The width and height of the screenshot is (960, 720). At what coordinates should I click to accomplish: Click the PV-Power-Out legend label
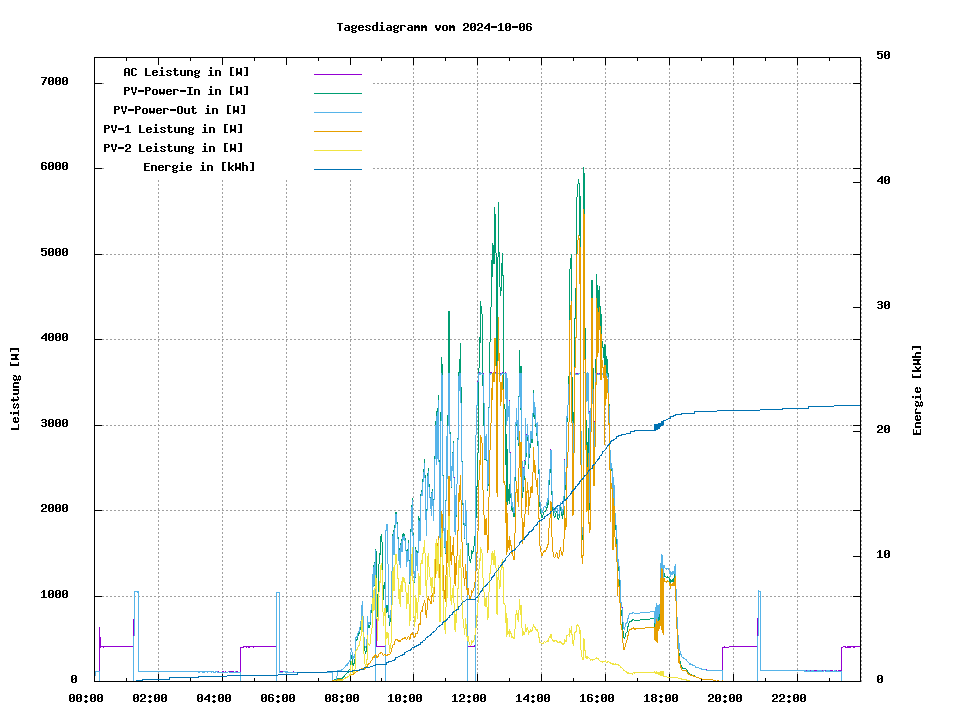click(180, 110)
